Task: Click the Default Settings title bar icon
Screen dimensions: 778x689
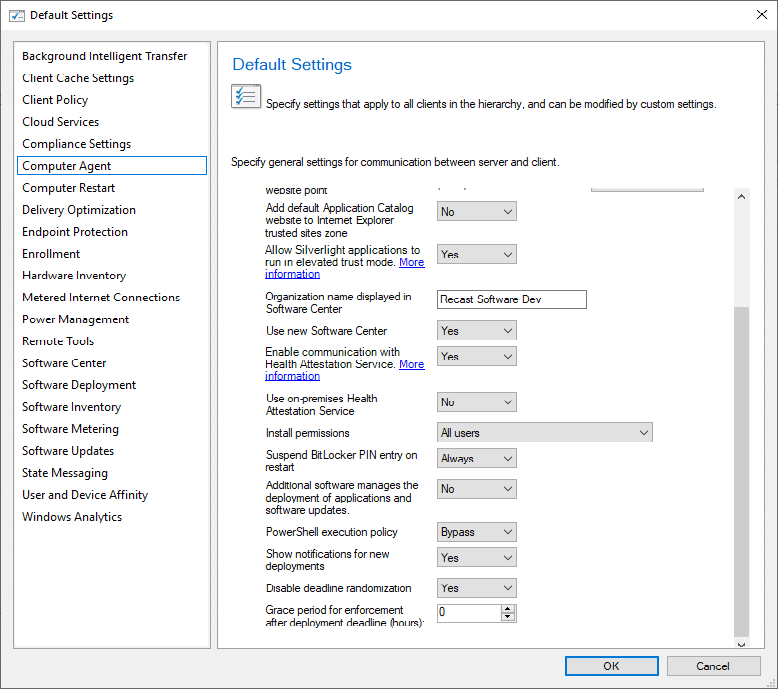Action: click(x=16, y=15)
